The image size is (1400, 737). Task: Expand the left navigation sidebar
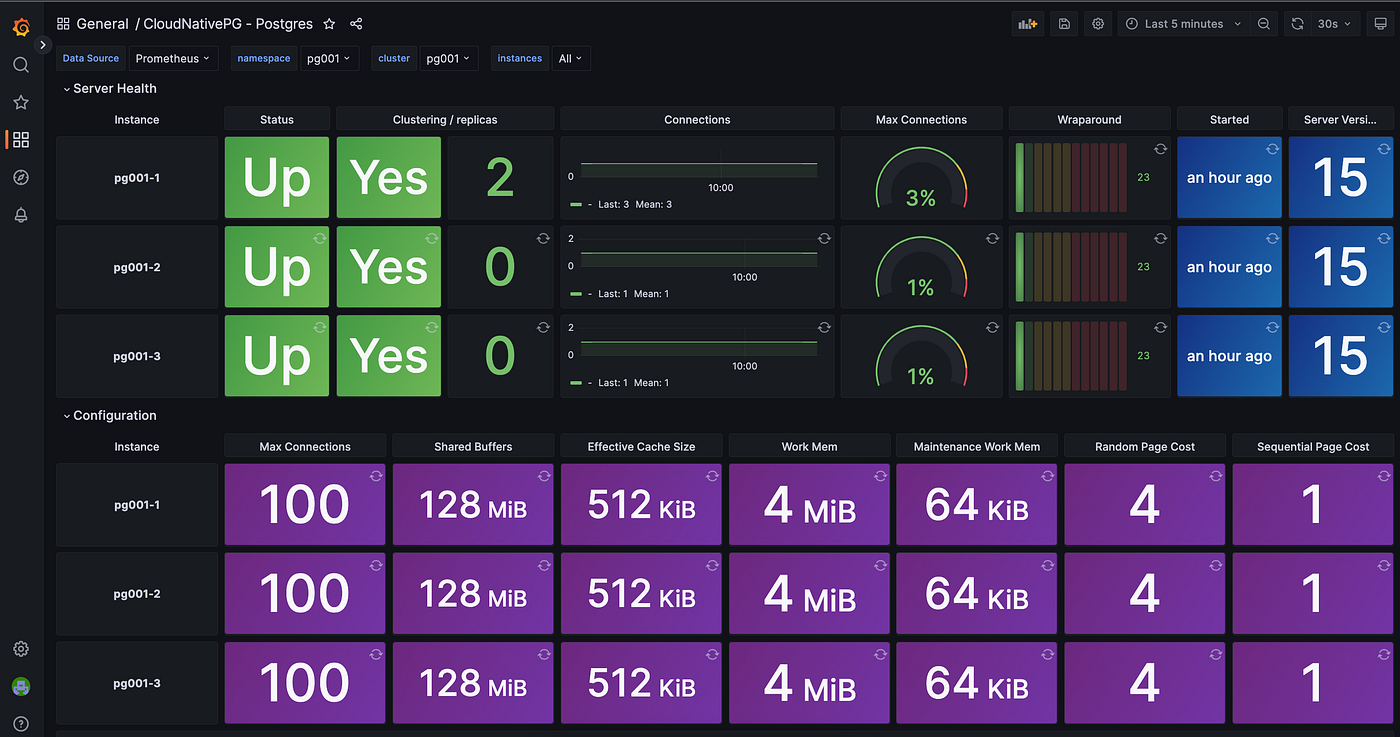coord(42,44)
